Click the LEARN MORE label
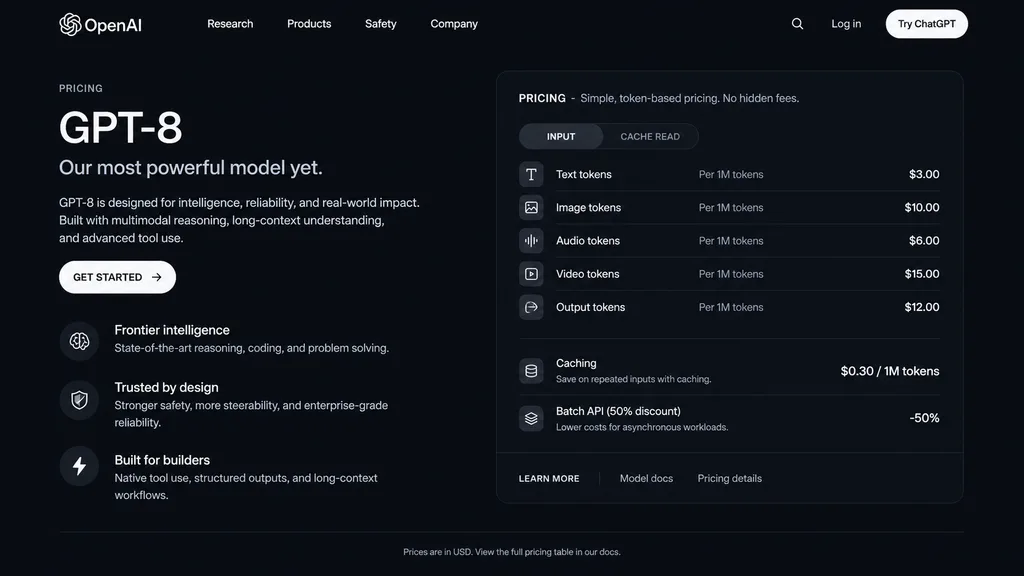The image size is (1024, 576). point(549,479)
